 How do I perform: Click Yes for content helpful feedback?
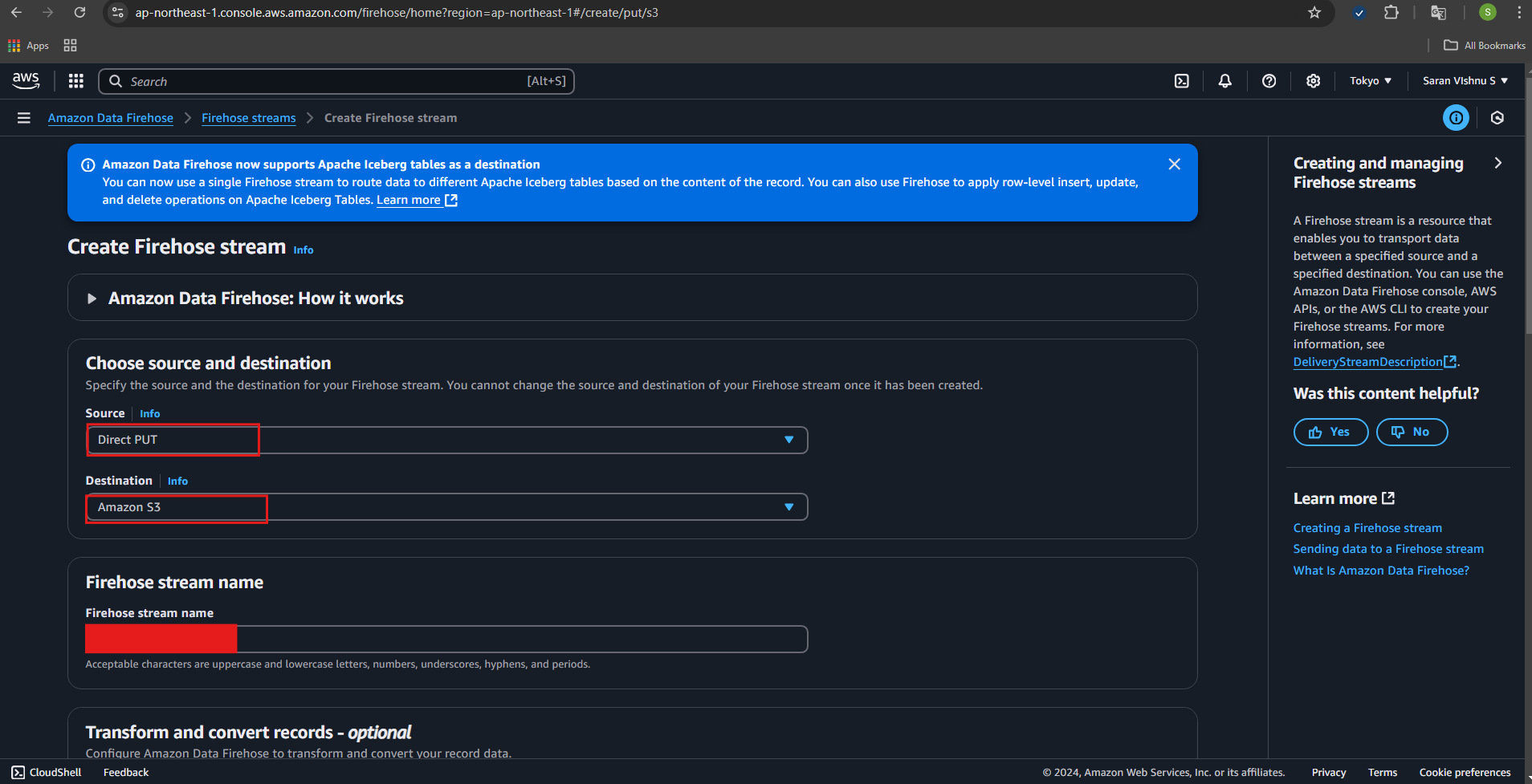pos(1330,432)
